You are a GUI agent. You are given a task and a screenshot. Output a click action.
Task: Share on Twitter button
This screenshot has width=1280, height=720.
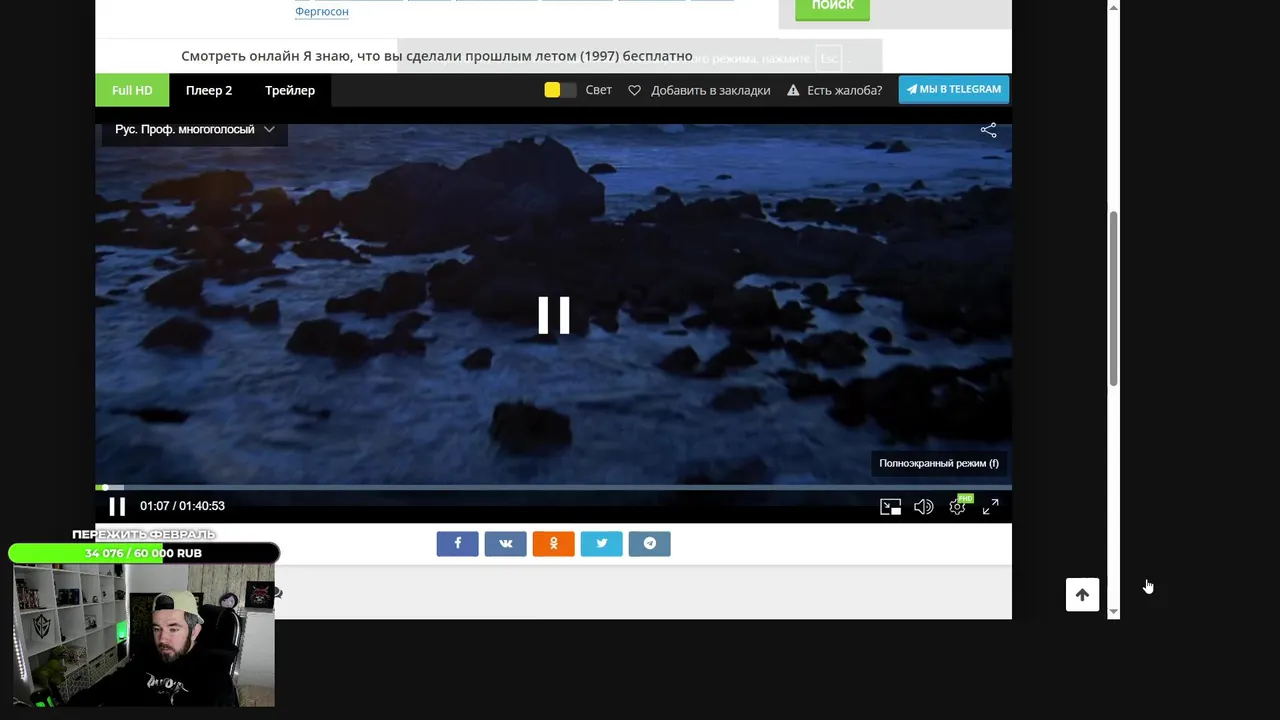601,543
